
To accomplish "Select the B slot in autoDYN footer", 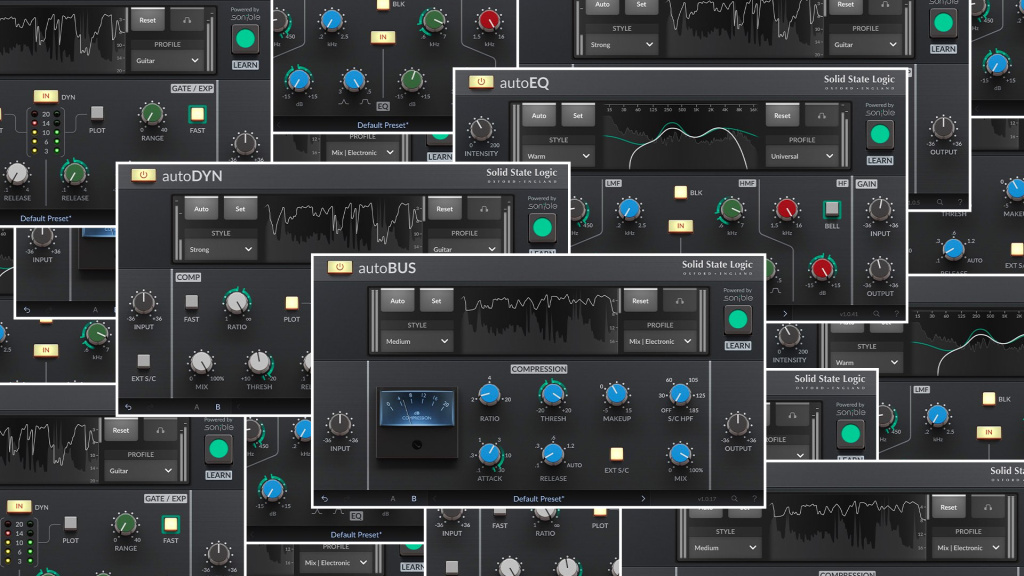I will click(x=217, y=407).
